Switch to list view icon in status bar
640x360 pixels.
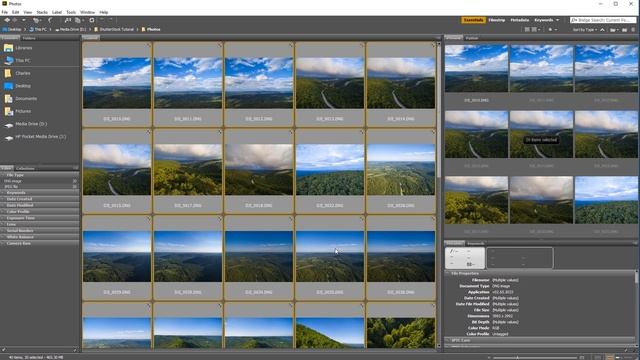click(x=629, y=358)
